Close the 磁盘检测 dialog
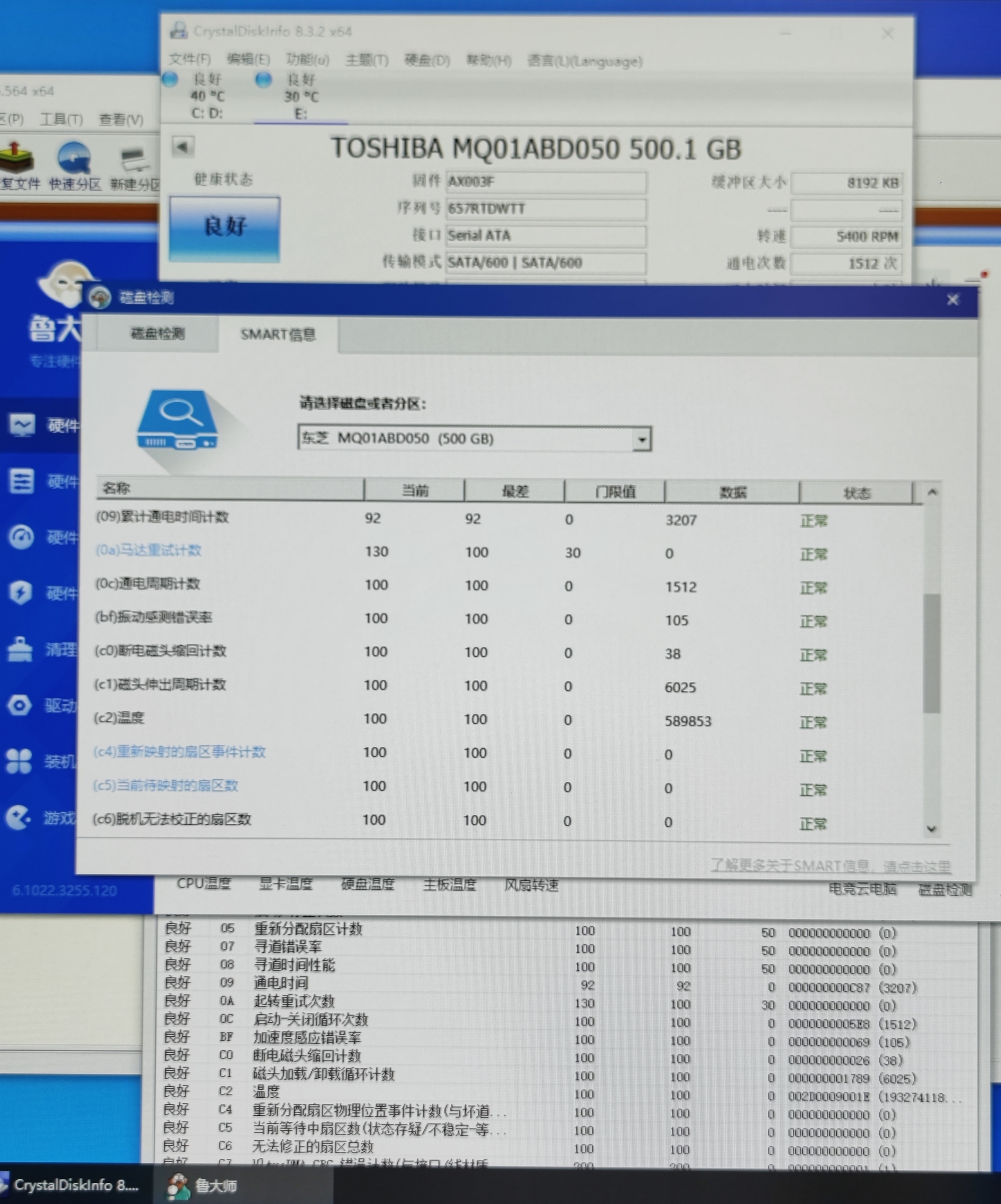This screenshot has width=1001, height=1204. (x=953, y=300)
